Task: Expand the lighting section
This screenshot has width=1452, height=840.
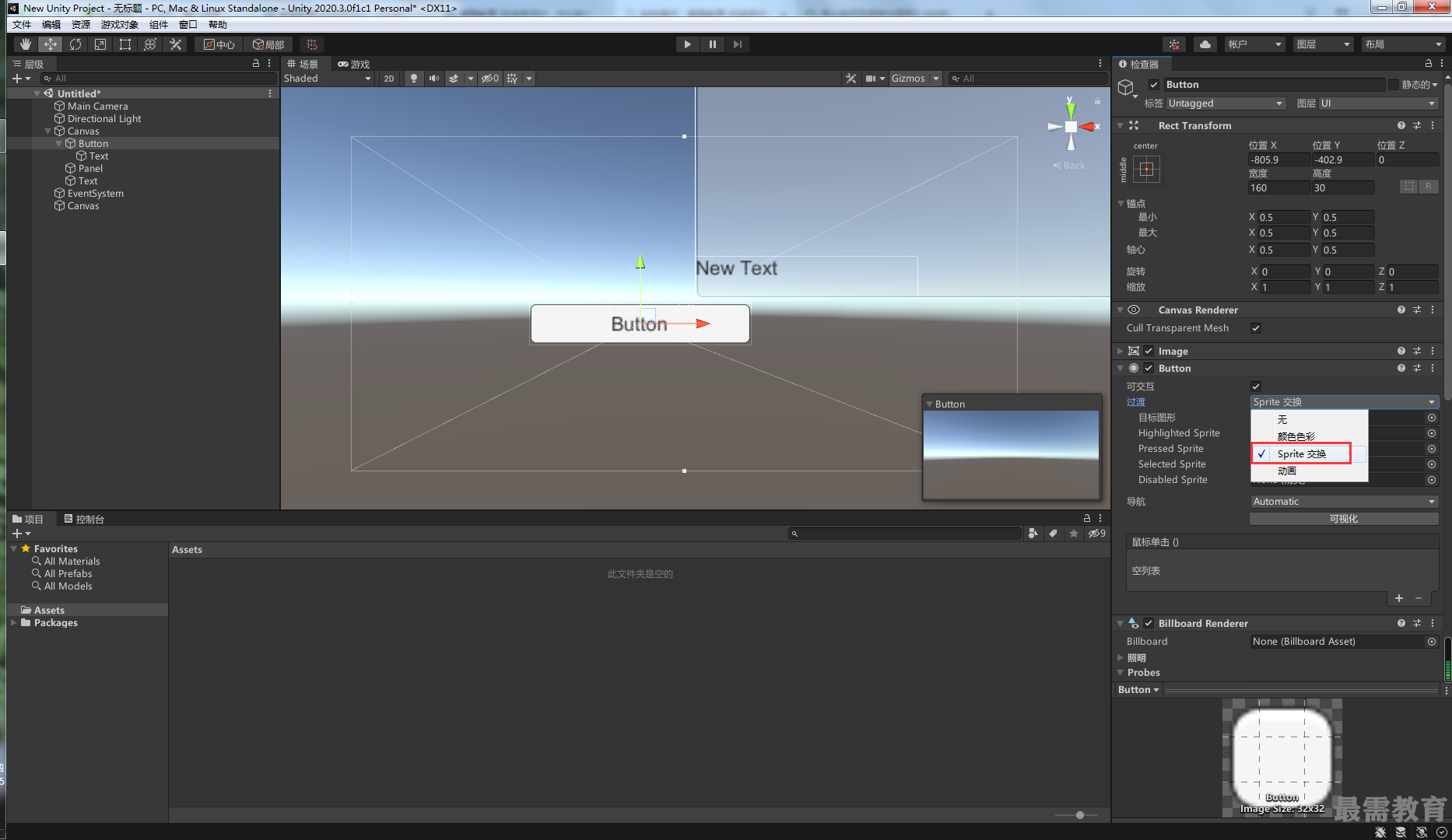Action: click(x=1121, y=658)
